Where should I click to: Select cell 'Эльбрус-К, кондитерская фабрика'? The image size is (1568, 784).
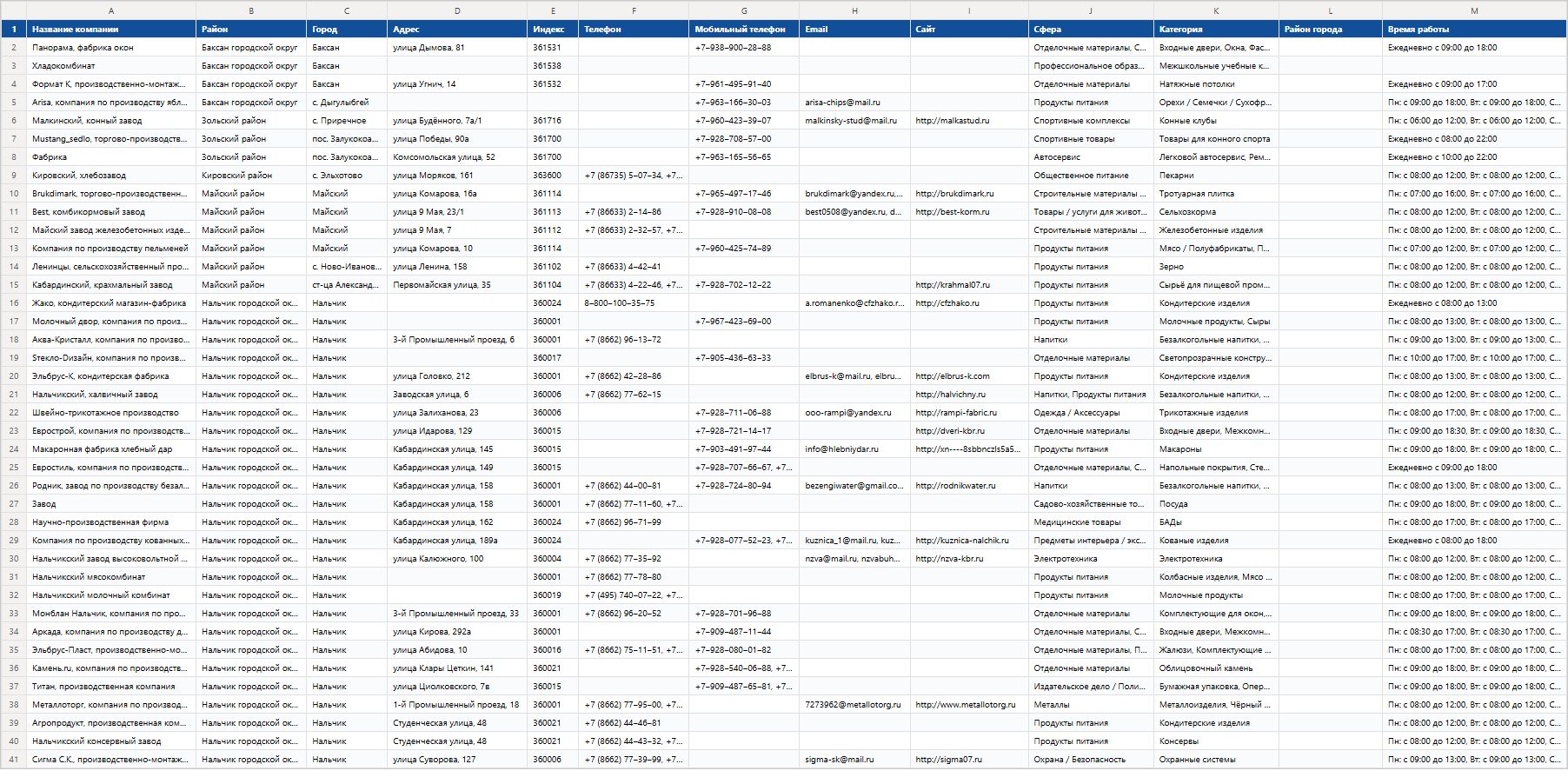click(111, 375)
